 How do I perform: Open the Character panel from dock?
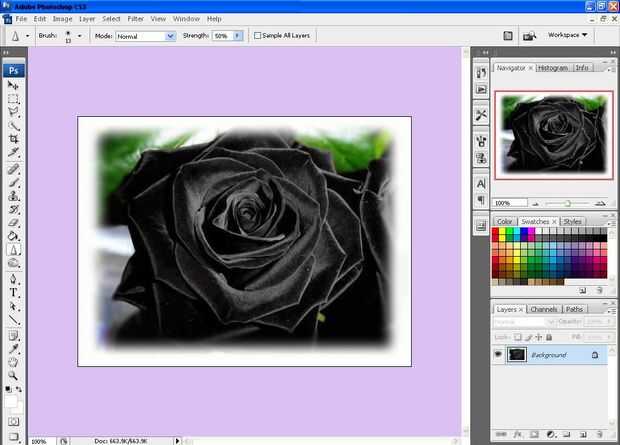point(481,184)
